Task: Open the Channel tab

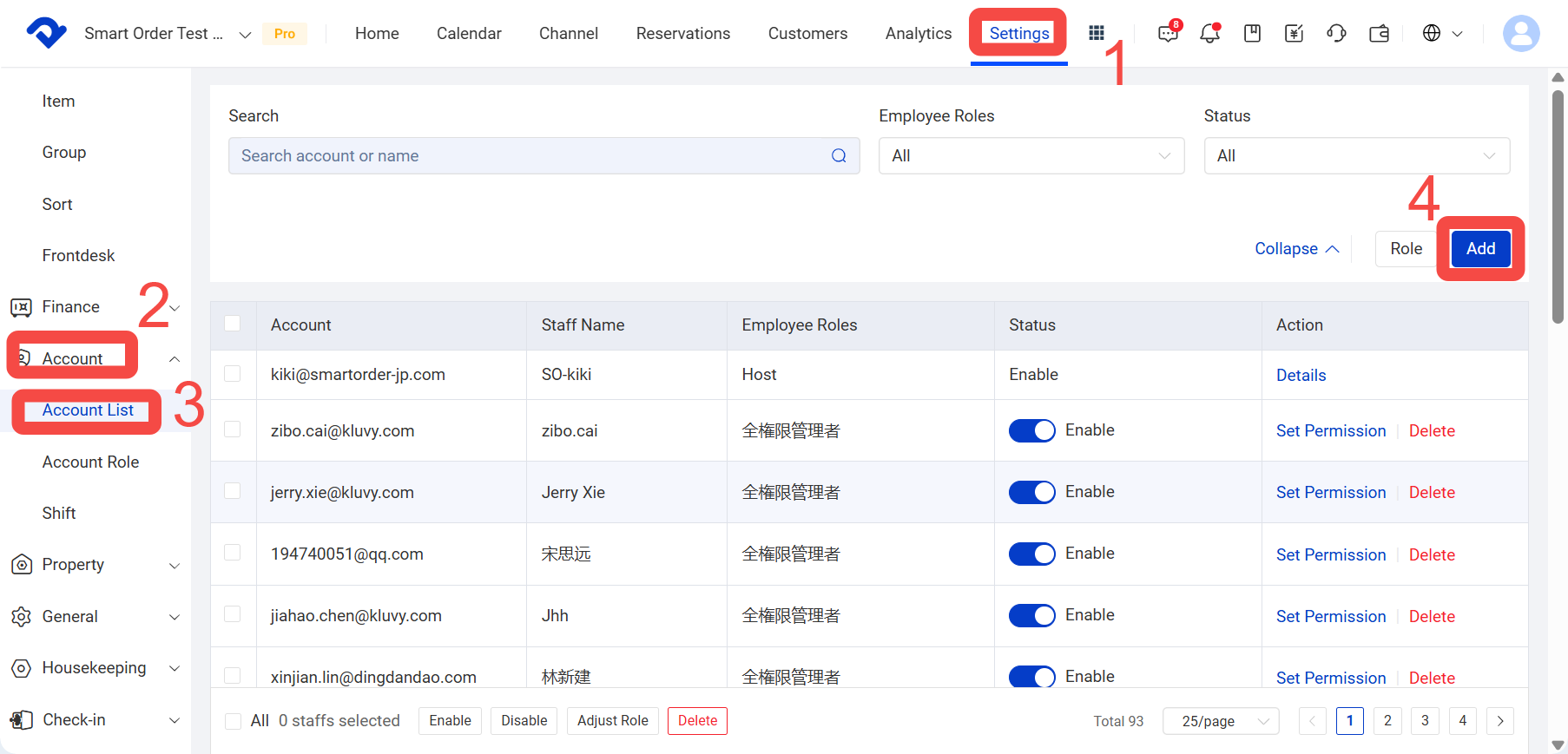Action: (x=569, y=33)
